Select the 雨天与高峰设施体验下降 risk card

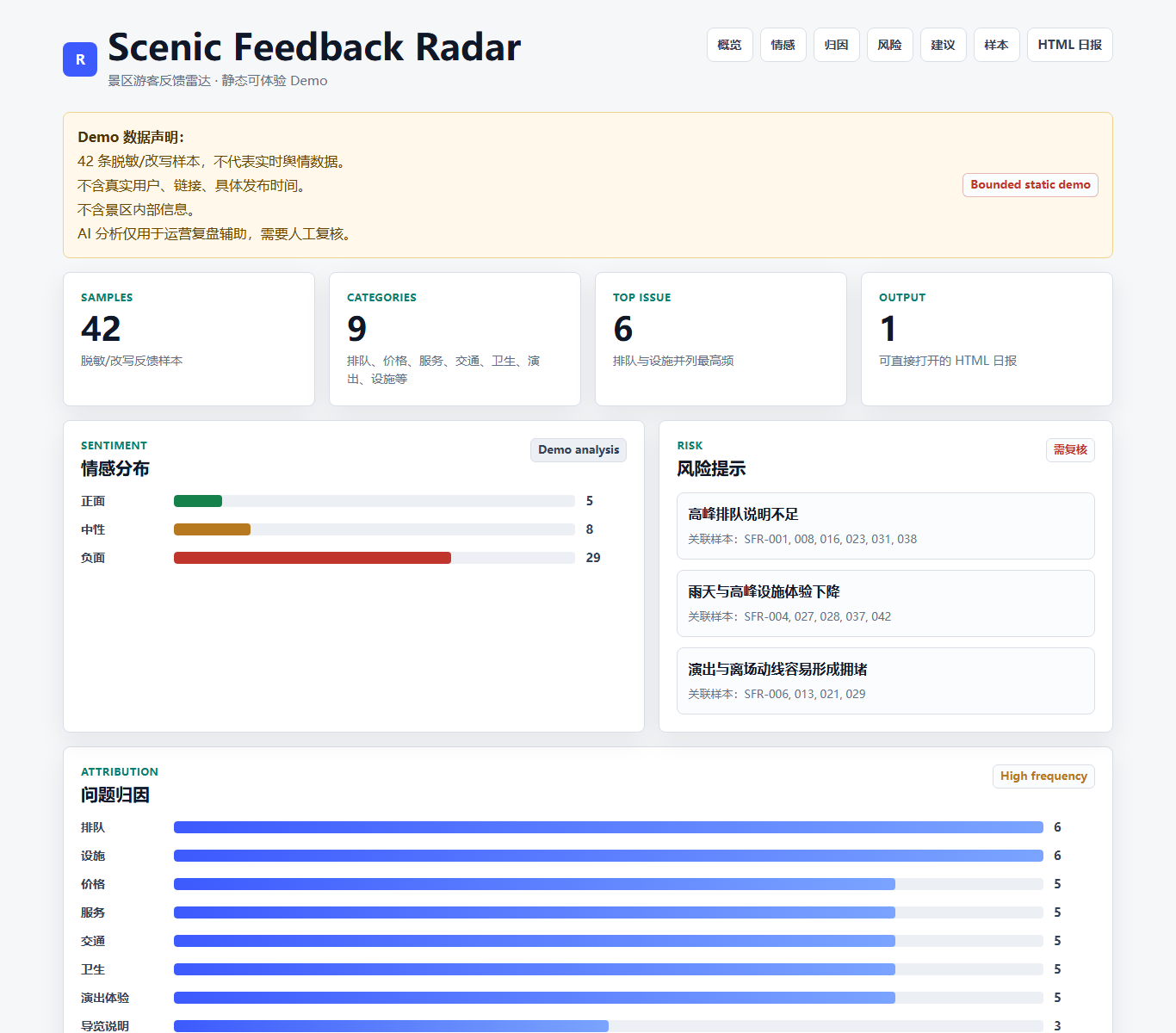click(x=886, y=603)
